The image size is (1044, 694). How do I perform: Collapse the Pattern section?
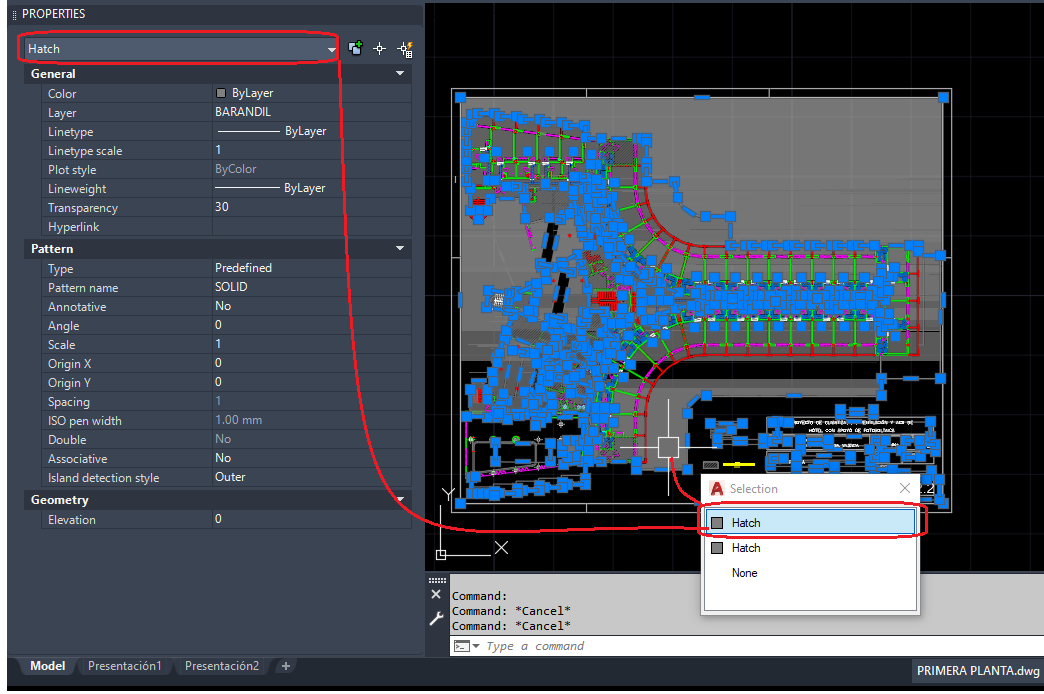pos(399,248)
